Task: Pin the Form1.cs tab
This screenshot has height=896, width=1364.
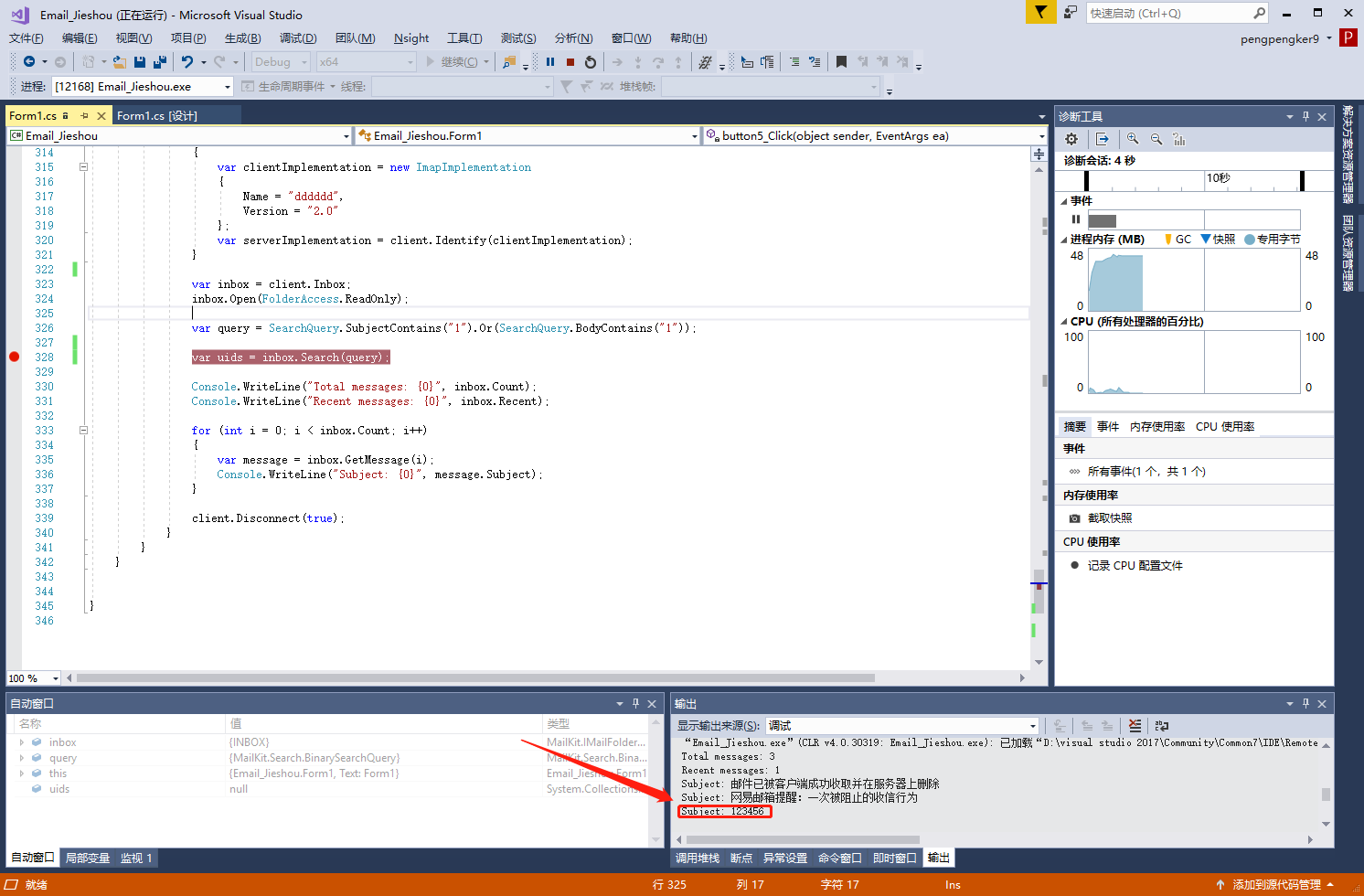Action: (84, 115)
